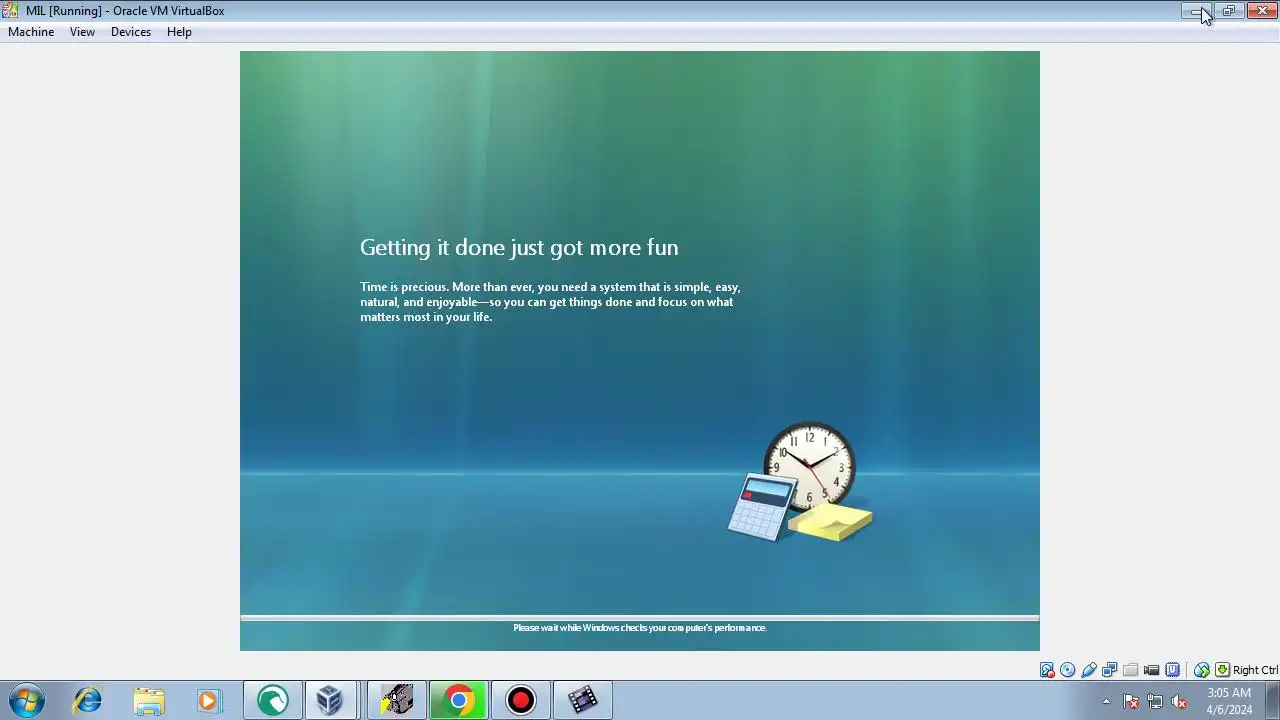Image resolution: width=1280 pixels, height=720 pixels.
Task: Switch to the VirtualBox taskbar button
Action: (330, 700)
